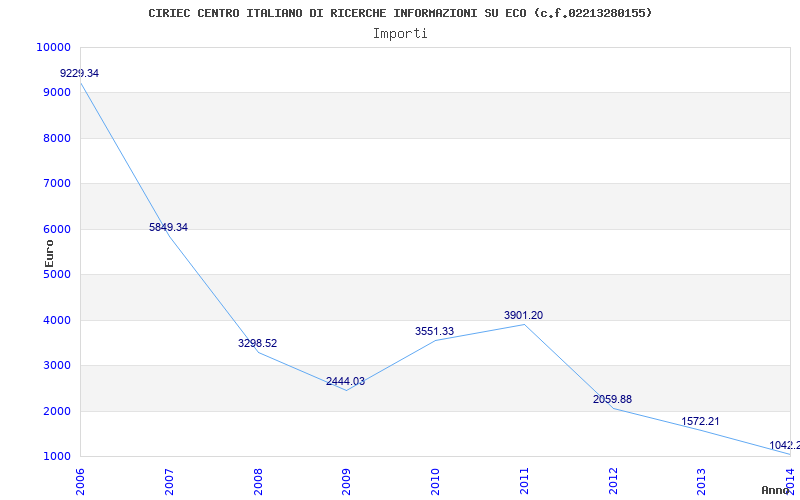Click the line point at 2011 peak
Image resolution: width=800 pixels, height=500 pixels.
click(x=524, y=324)
